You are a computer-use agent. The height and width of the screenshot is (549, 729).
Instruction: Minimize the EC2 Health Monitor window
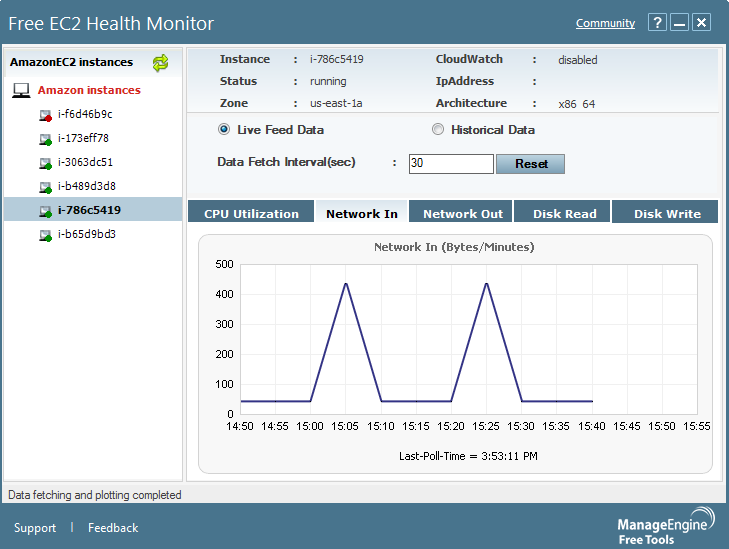[x=679, y=22]
